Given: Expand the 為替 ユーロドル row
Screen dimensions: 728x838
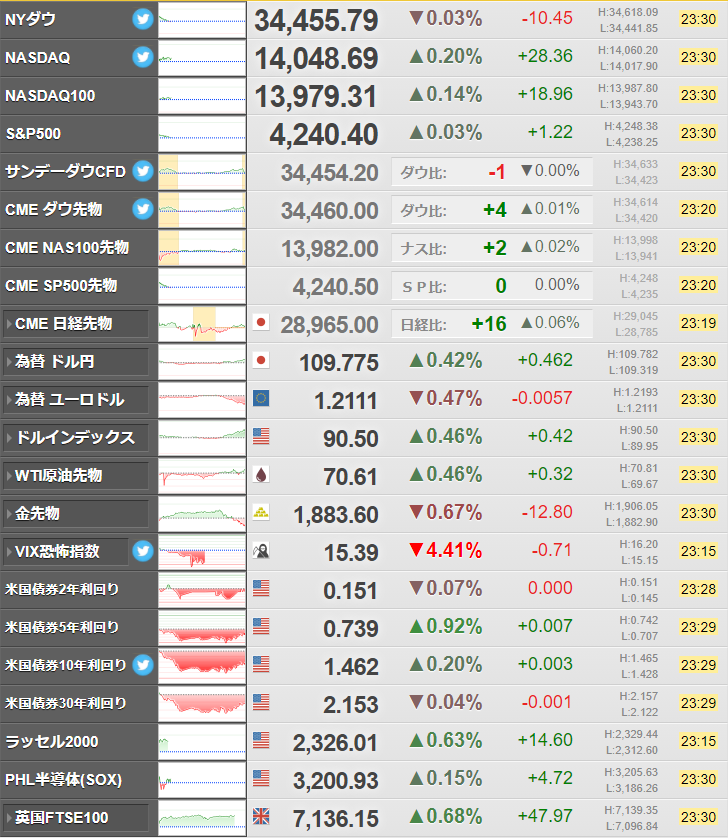Looking at the screenshot, I should coord(76,400).
